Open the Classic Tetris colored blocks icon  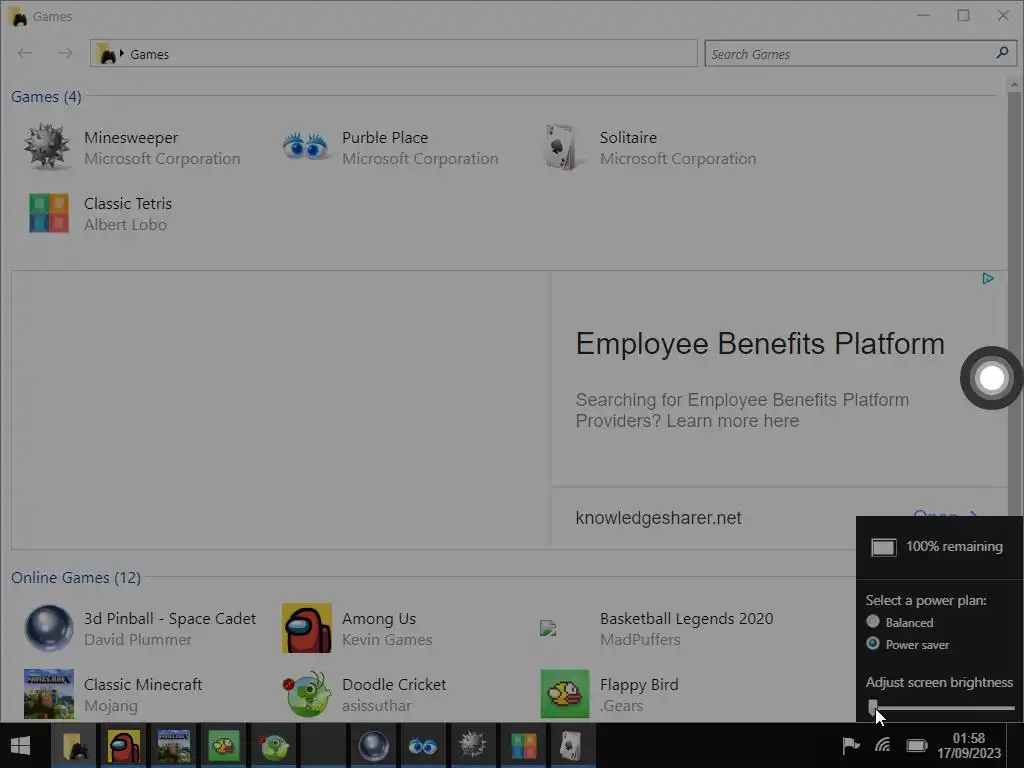49,213
